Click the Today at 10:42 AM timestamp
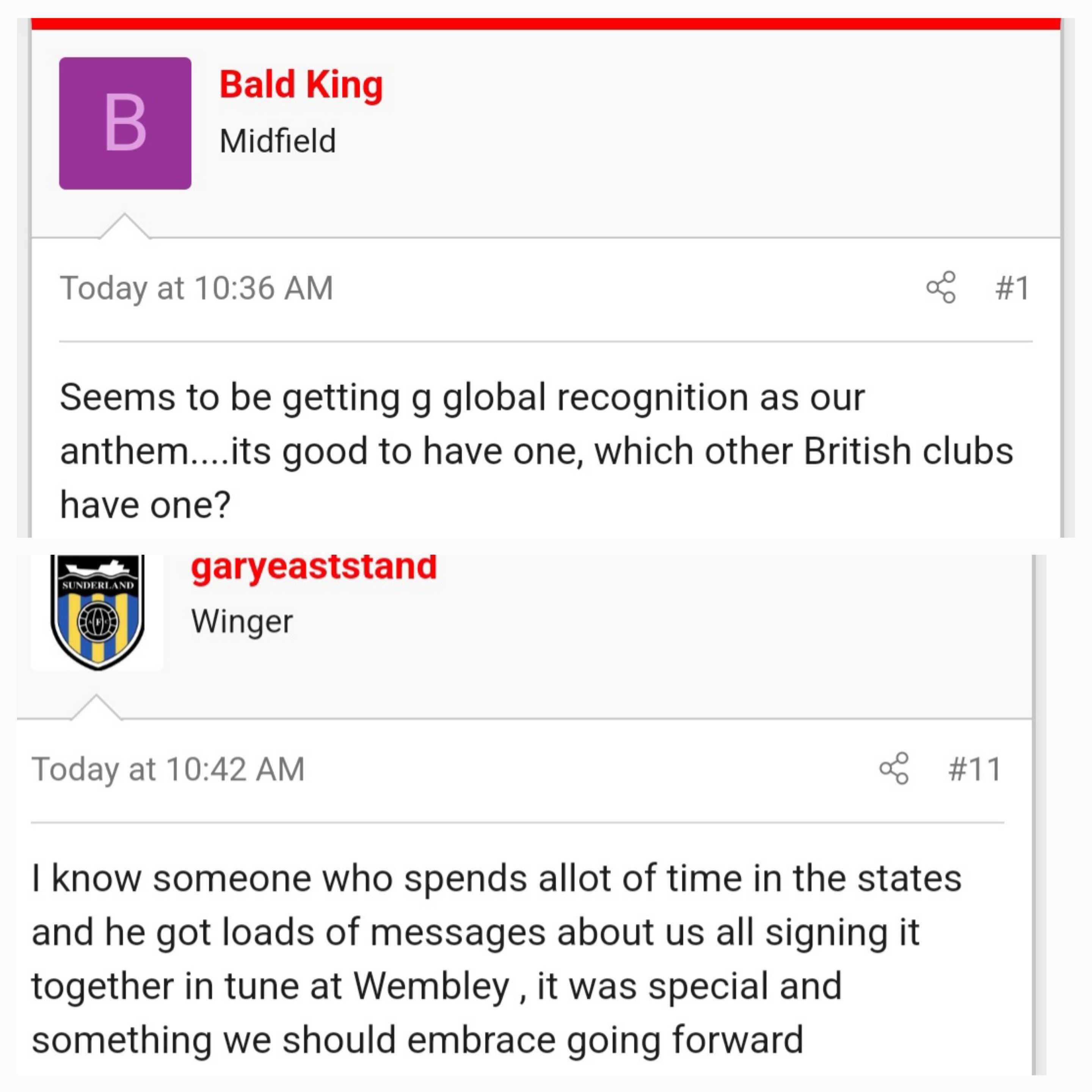 [x=168, y=769]
